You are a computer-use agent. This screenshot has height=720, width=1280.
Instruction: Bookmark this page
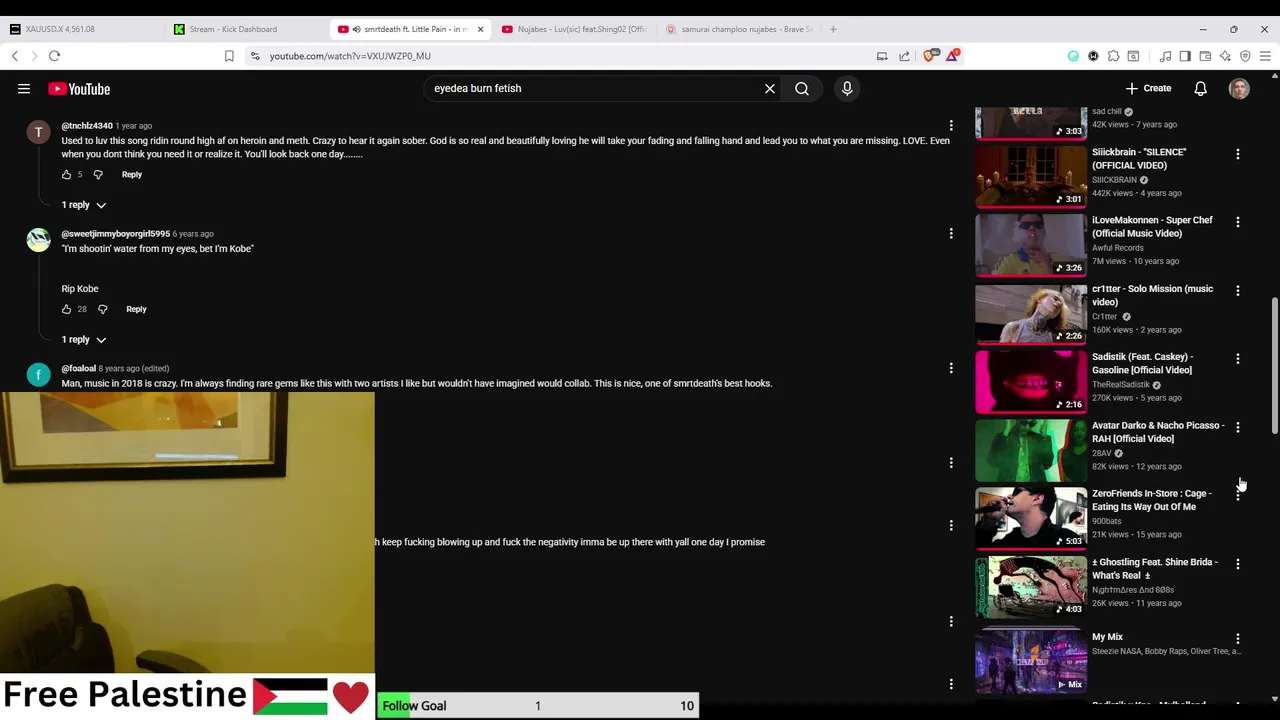[229, 56]
